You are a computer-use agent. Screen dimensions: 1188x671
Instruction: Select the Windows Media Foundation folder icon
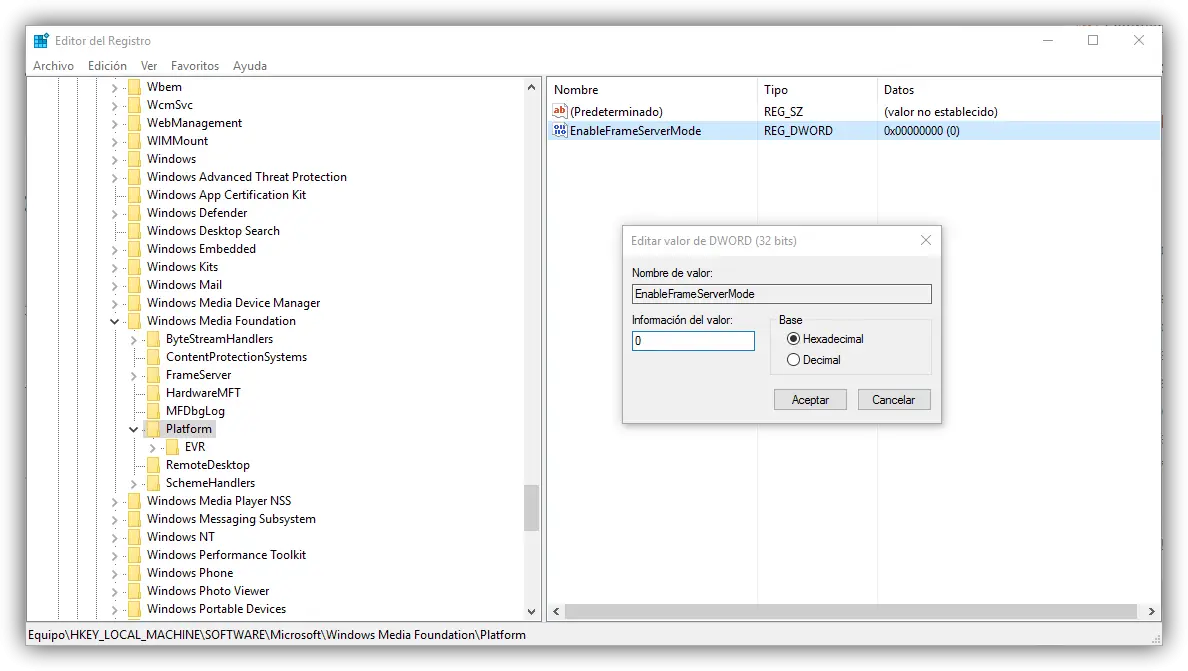(135, 321)
